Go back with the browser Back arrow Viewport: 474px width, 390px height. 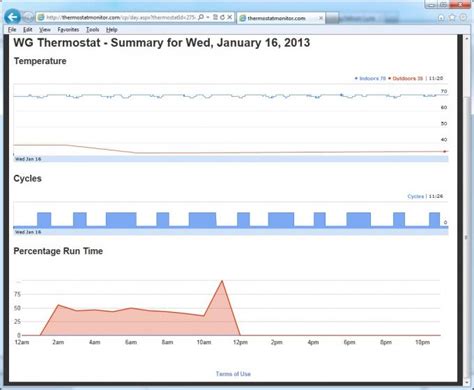pyautogui.click(x=12, y=17)
